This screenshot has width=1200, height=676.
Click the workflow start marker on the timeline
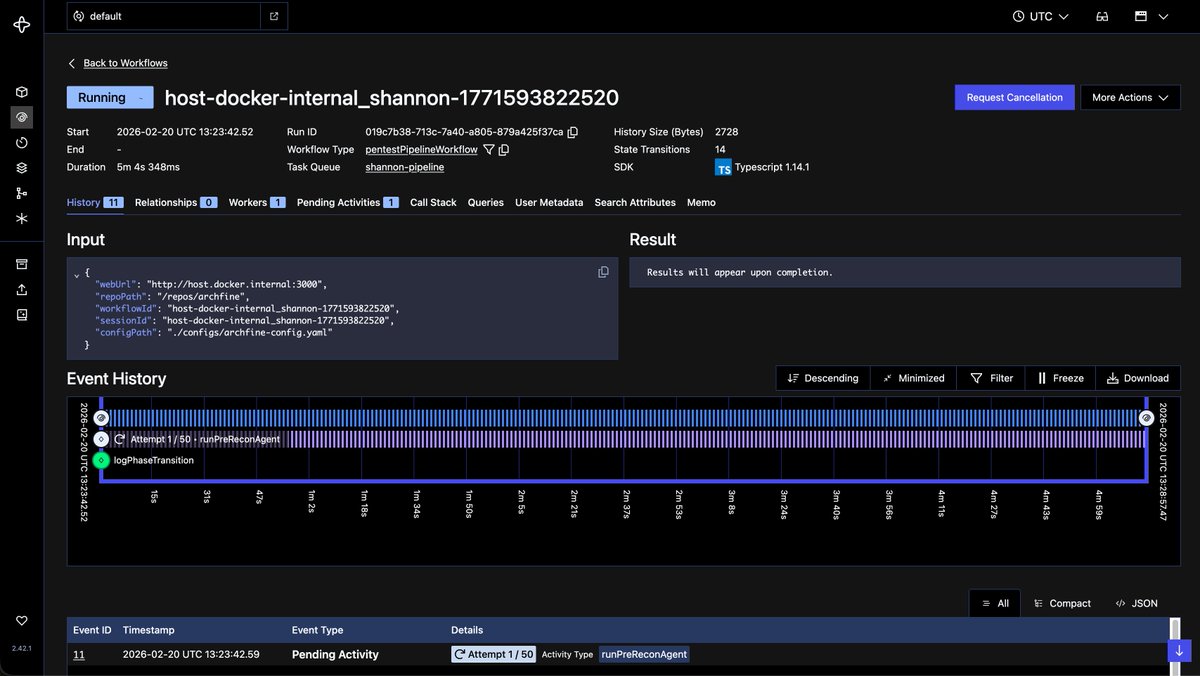(x=101, y=417)
